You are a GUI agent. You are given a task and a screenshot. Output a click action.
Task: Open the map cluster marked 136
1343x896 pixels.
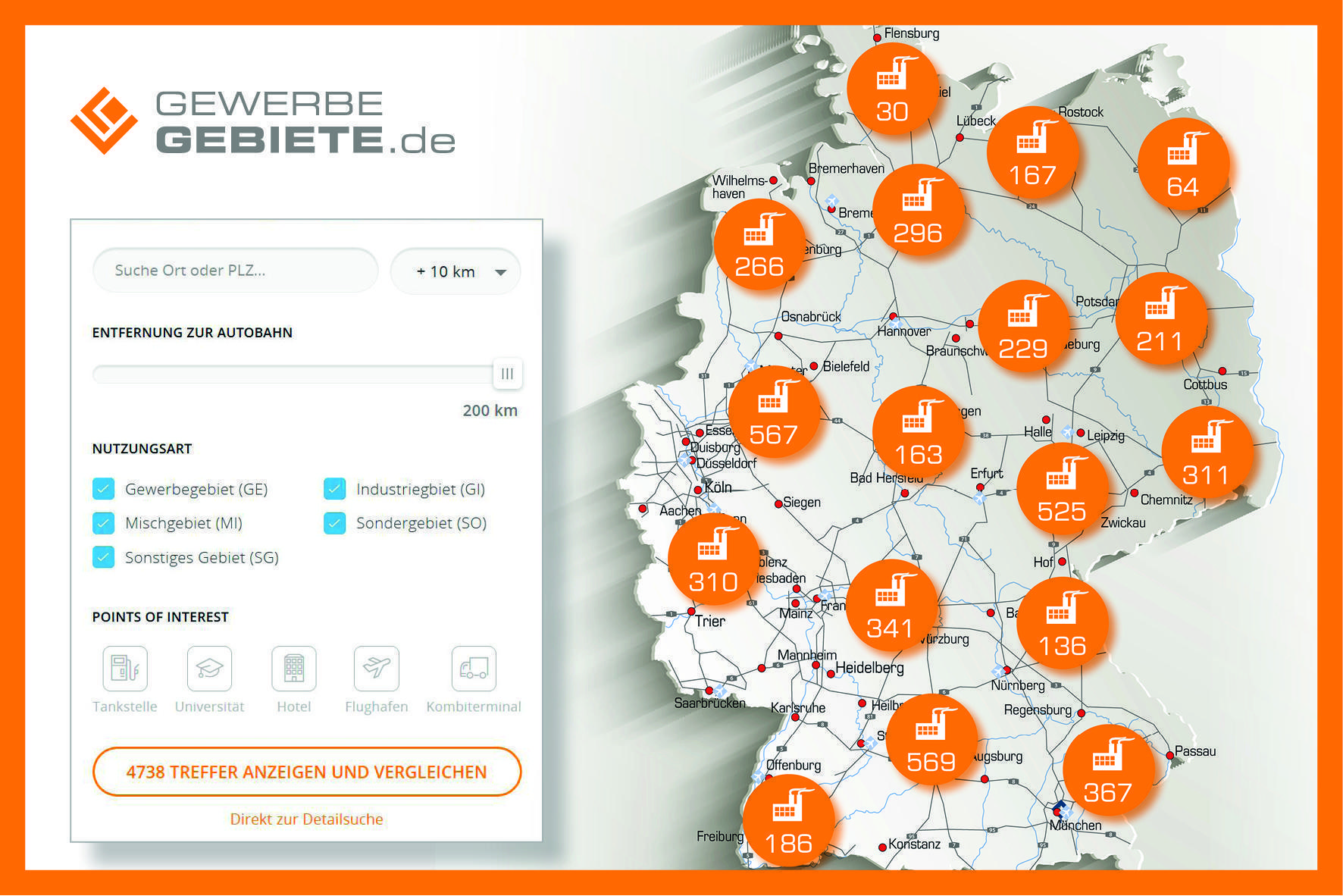[x=1062, y=623]
